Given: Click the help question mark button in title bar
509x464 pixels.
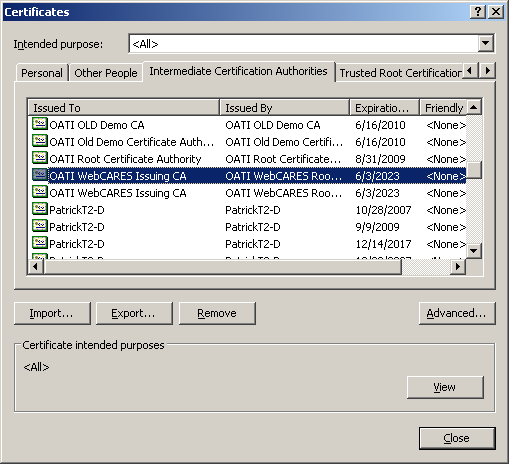Looking at the screenshot, I should click(478, 12).
